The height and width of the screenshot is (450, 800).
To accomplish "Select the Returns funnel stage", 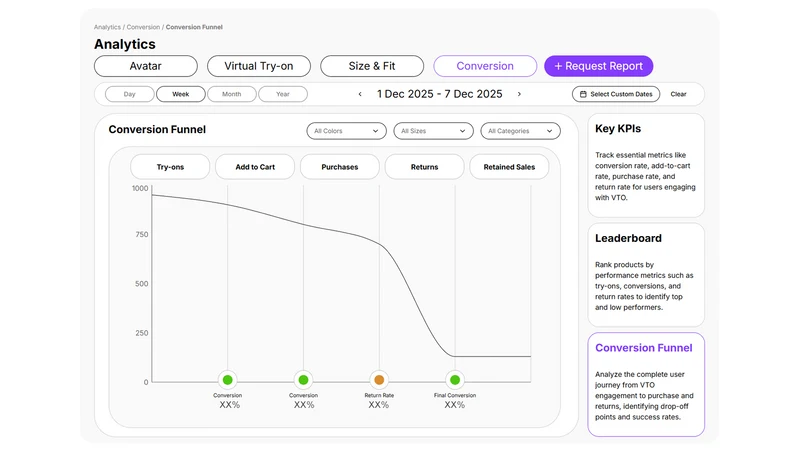I will tap(424, 167).
